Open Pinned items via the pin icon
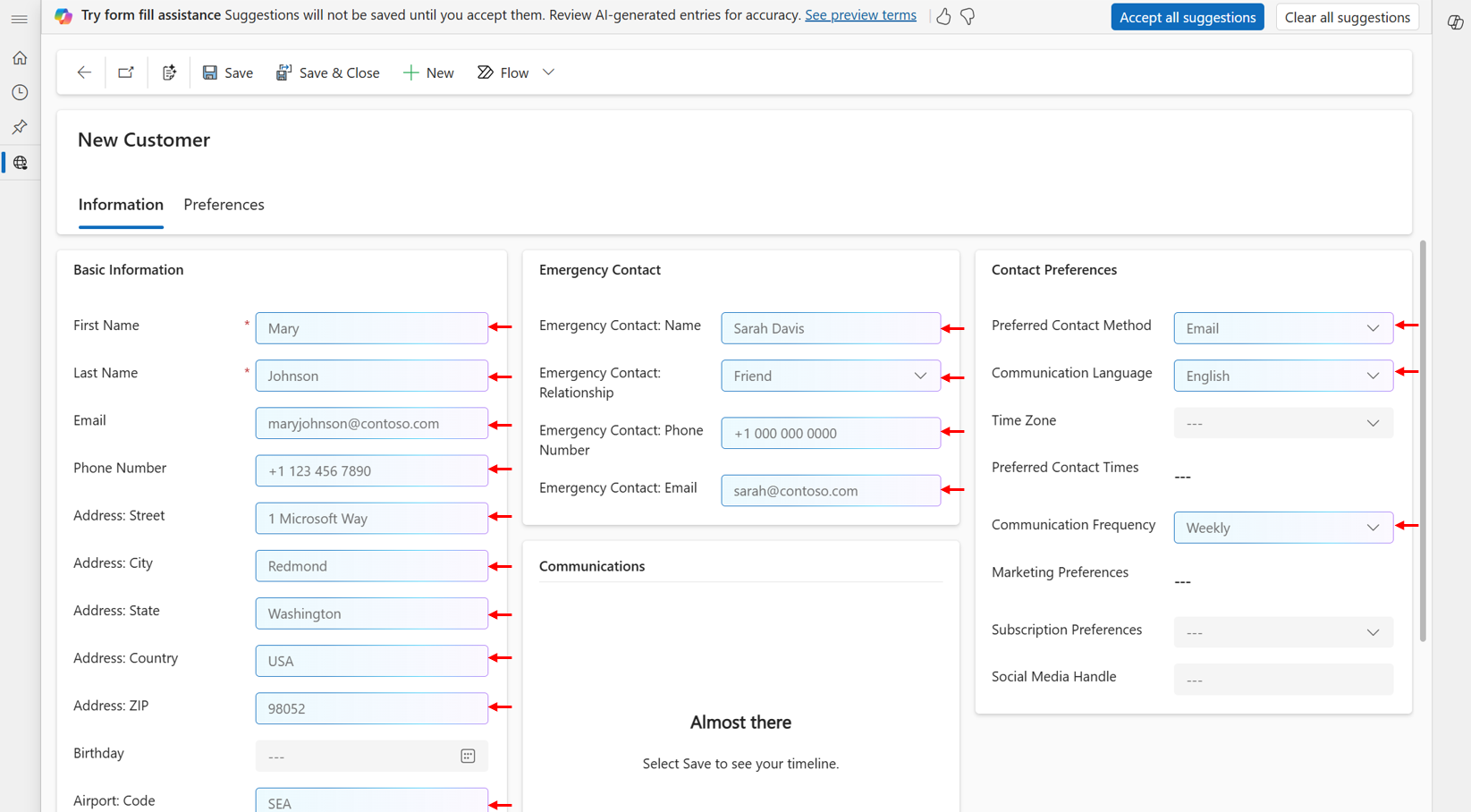This screenshot has width=1471, height=812. (20, 127)
